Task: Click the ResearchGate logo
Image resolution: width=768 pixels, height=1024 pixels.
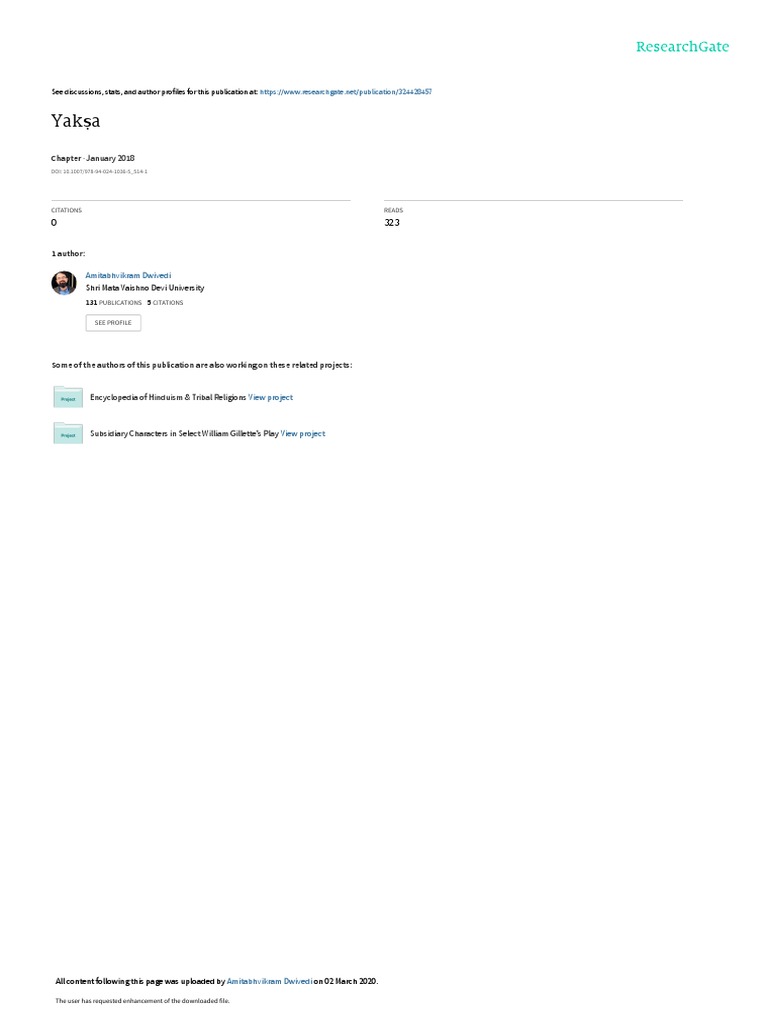Action: [x=682, y=46]
